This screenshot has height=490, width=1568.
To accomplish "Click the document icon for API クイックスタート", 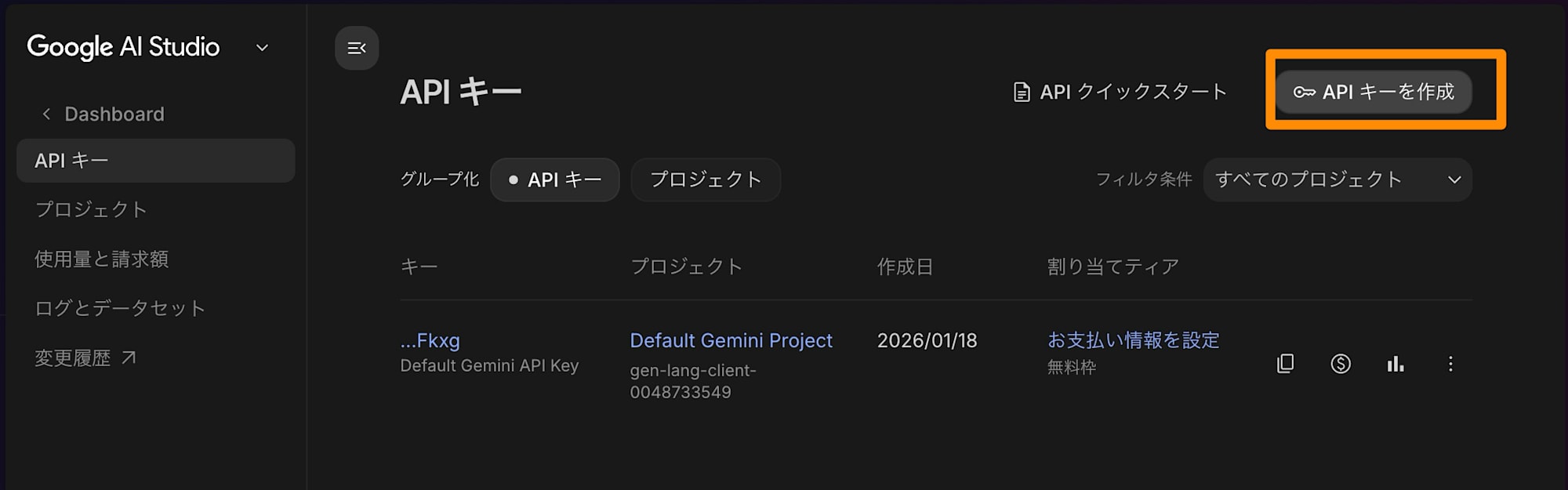I will [1022, 93].
